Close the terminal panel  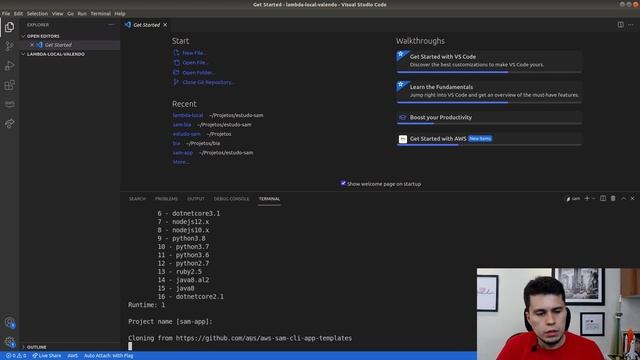tap(632, 198)
